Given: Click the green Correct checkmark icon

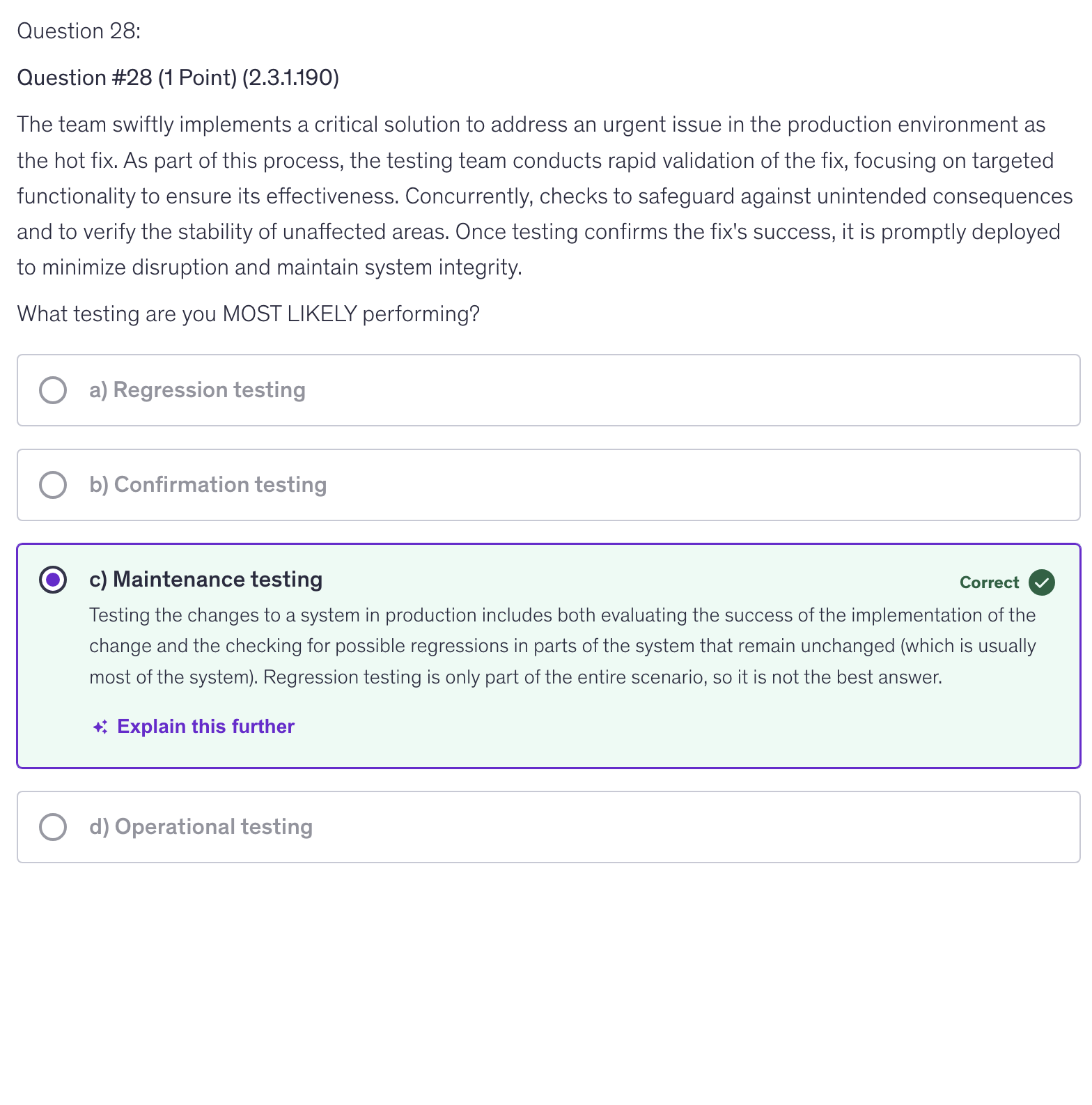Looking at the screenshot, I should [1041, 582].
